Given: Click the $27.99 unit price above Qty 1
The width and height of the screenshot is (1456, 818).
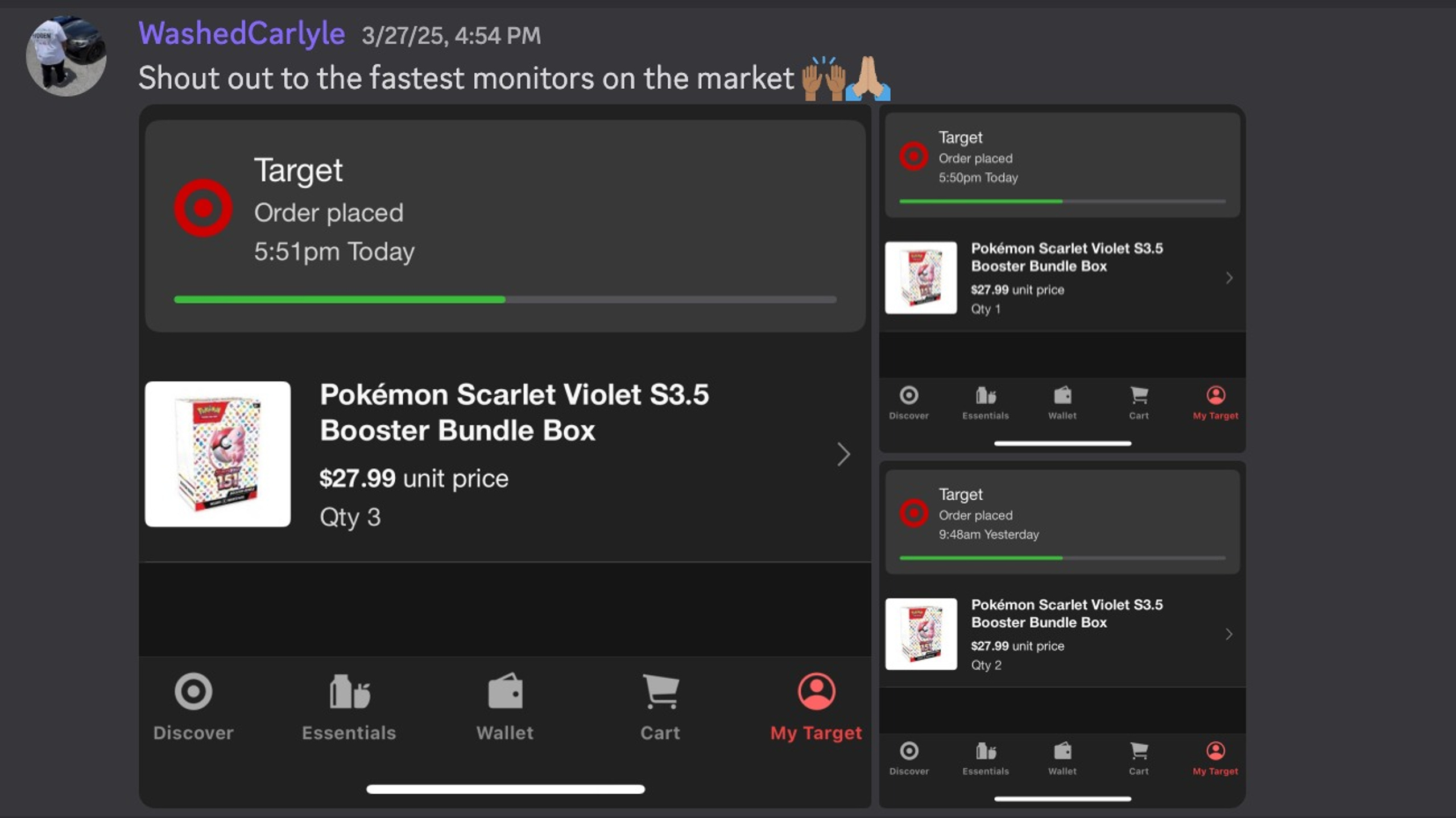Looking at the screenshot, I should [x=1017, y=290].
